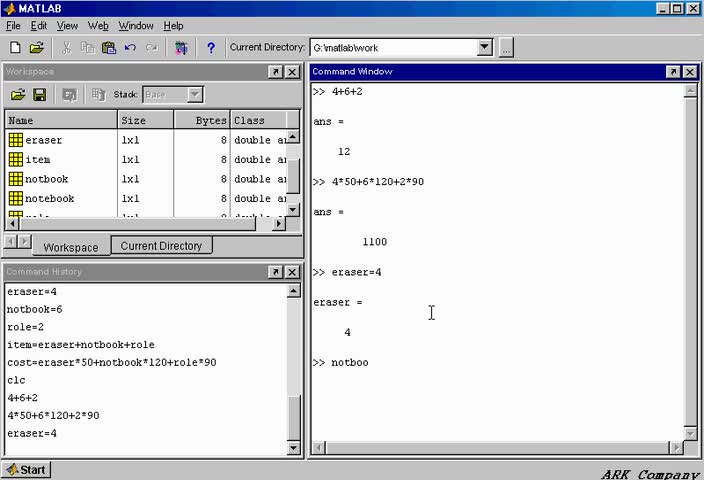
Task: Select 'cost=eraser*50+notbook*120+role*90' history line
Action: click(112, 362)
